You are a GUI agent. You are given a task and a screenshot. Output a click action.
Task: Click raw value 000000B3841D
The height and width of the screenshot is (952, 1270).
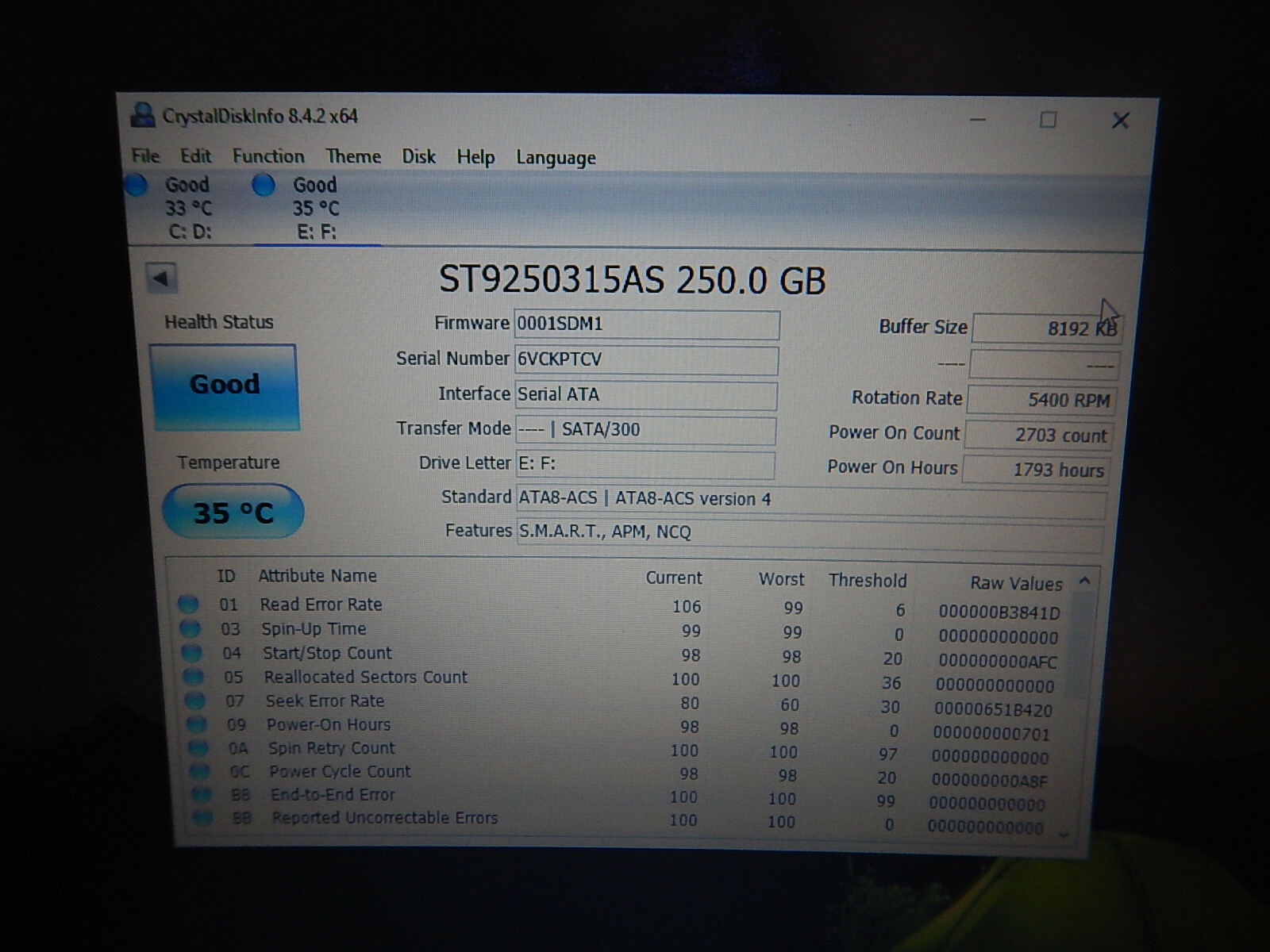point(999,612)
